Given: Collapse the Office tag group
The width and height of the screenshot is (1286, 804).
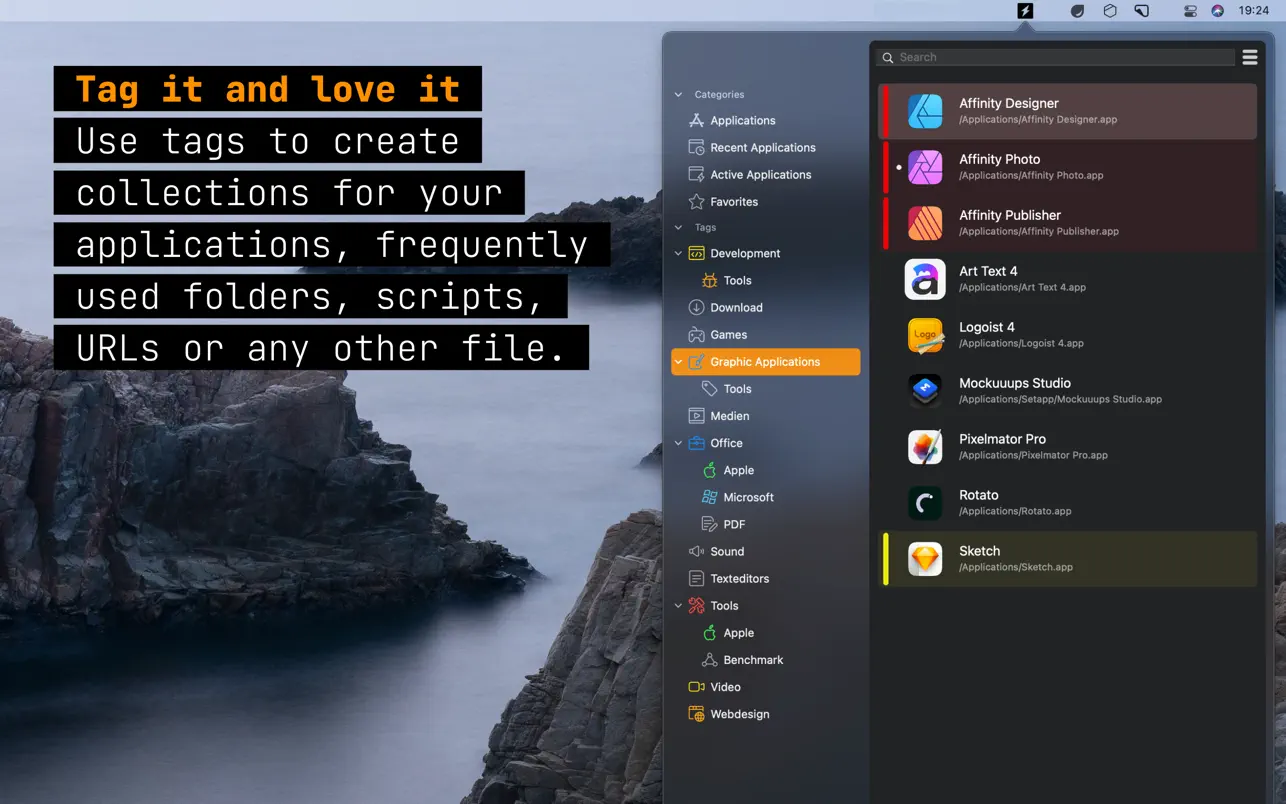Looking at the screenshot, I should pos(679,443).
